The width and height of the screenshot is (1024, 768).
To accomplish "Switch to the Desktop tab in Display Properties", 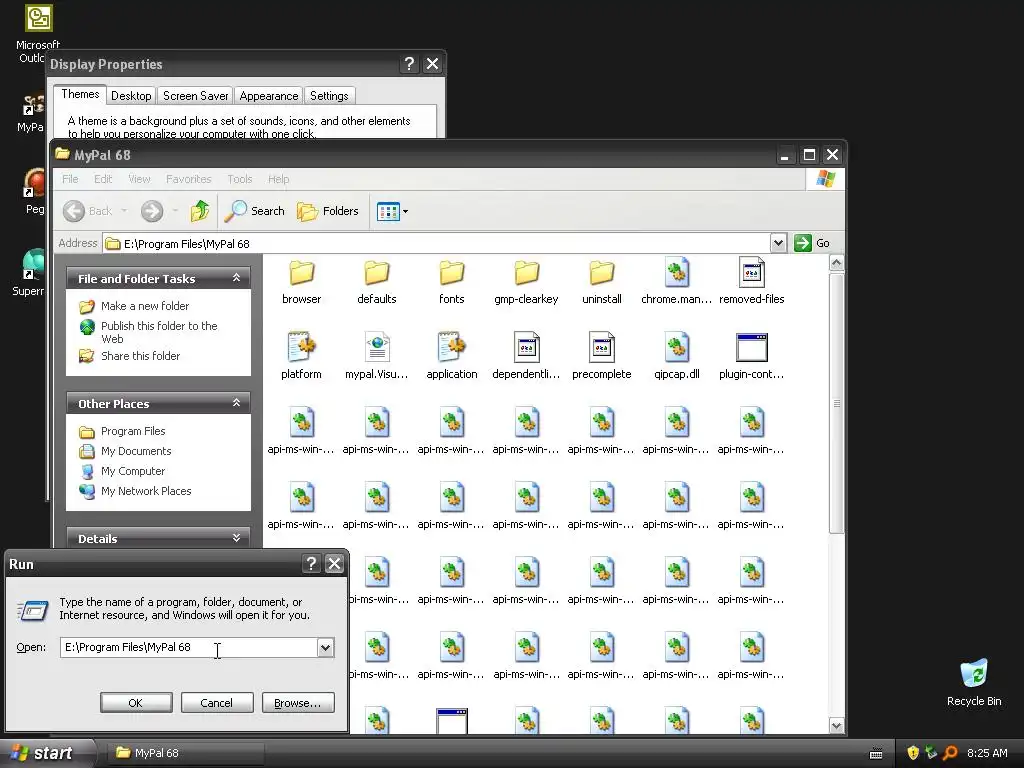I will click(131, 96).
